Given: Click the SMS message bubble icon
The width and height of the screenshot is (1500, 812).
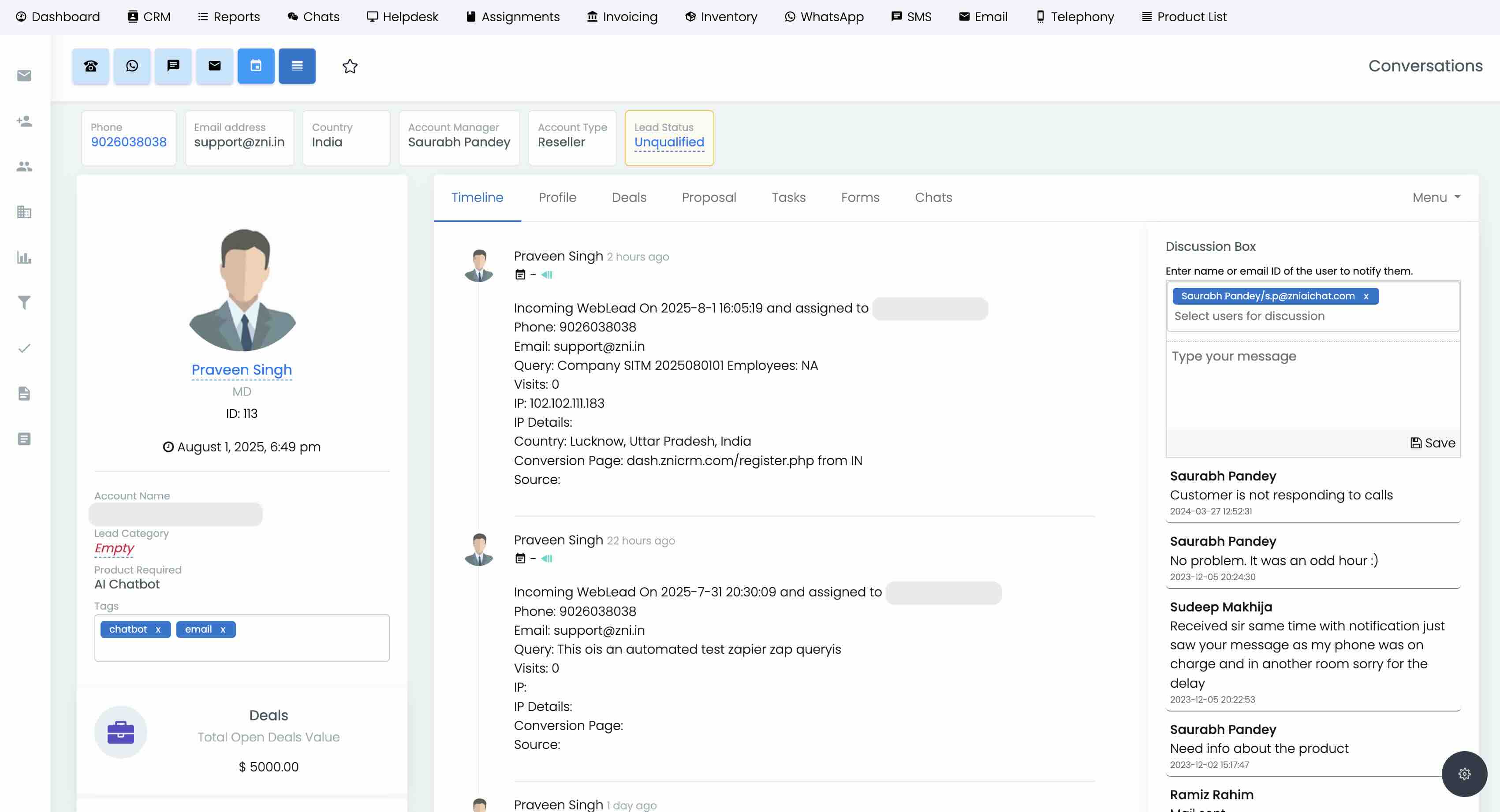Looking at the screenshot, I should [x=173, y=66].
